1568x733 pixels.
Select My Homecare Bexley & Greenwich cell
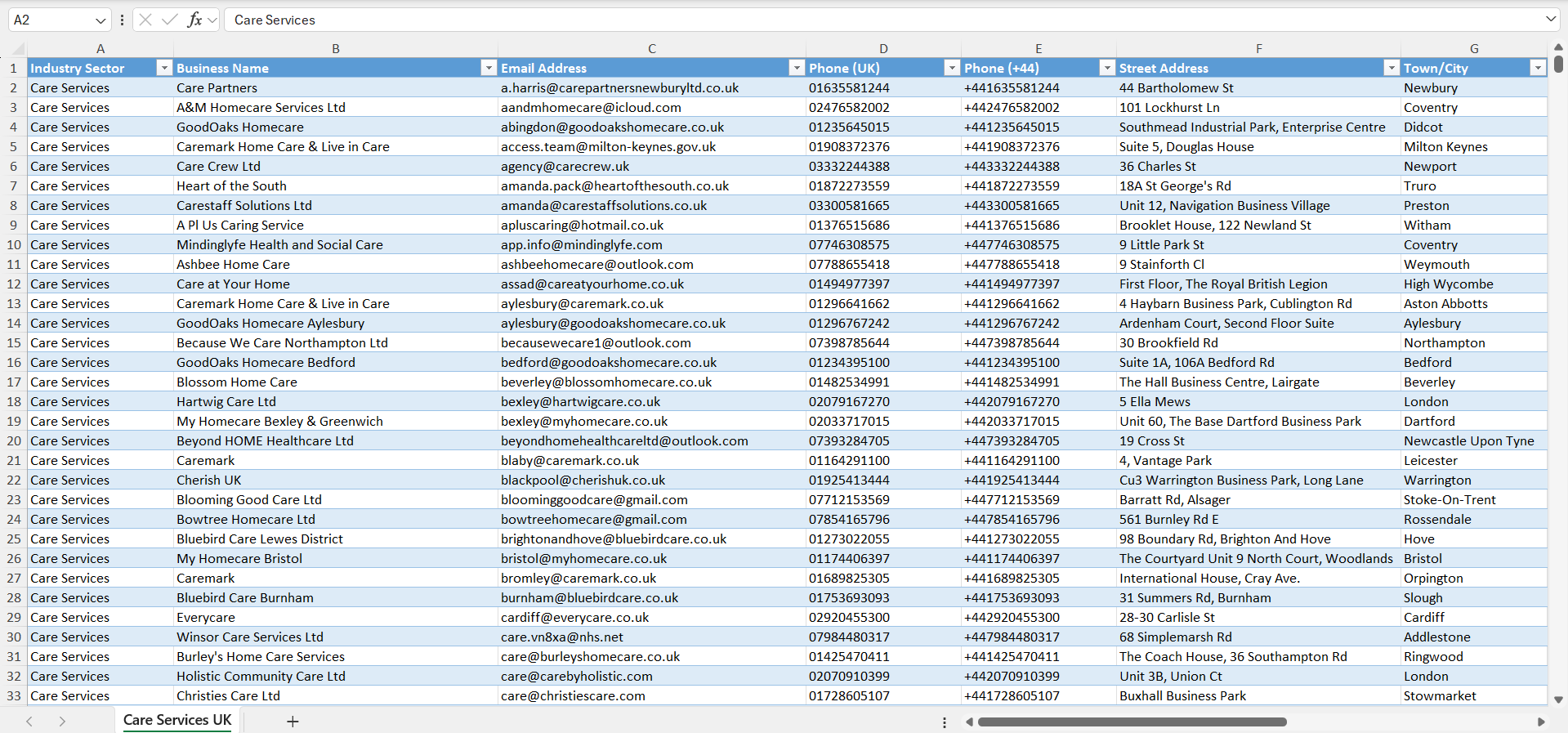[335, 421]
